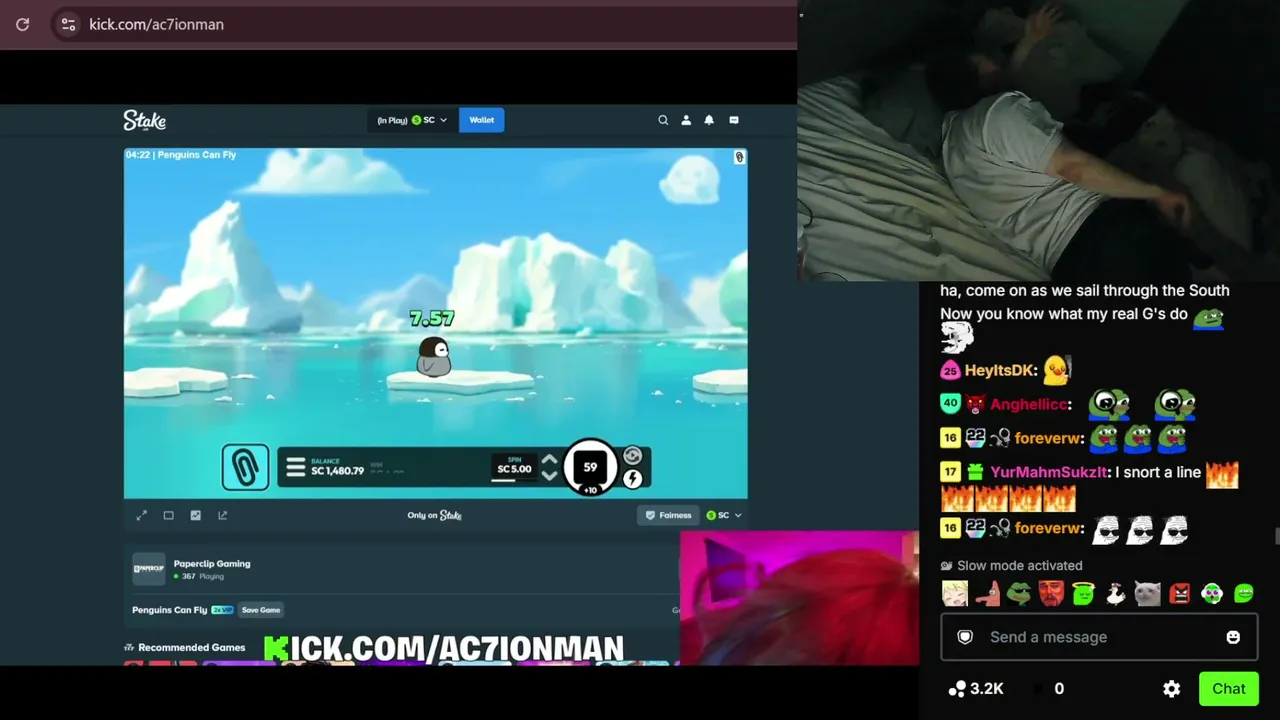Viewport: 1280px width, 720px height.
Task: Insert the Patrick Star emote
Action: [x=987, y=594]
